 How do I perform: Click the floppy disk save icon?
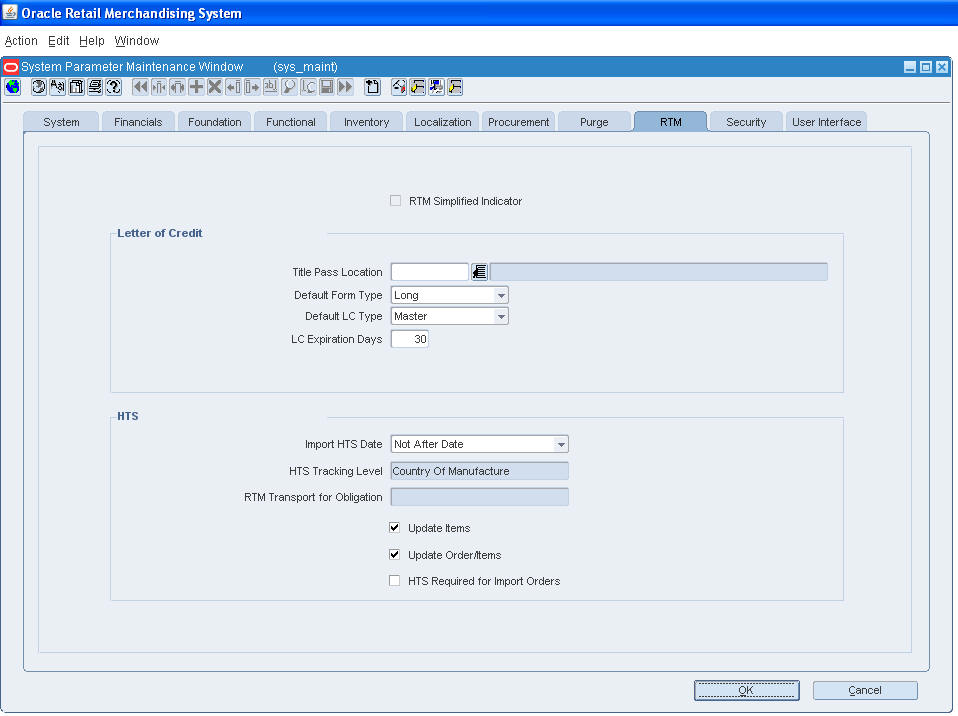point(326,87)
